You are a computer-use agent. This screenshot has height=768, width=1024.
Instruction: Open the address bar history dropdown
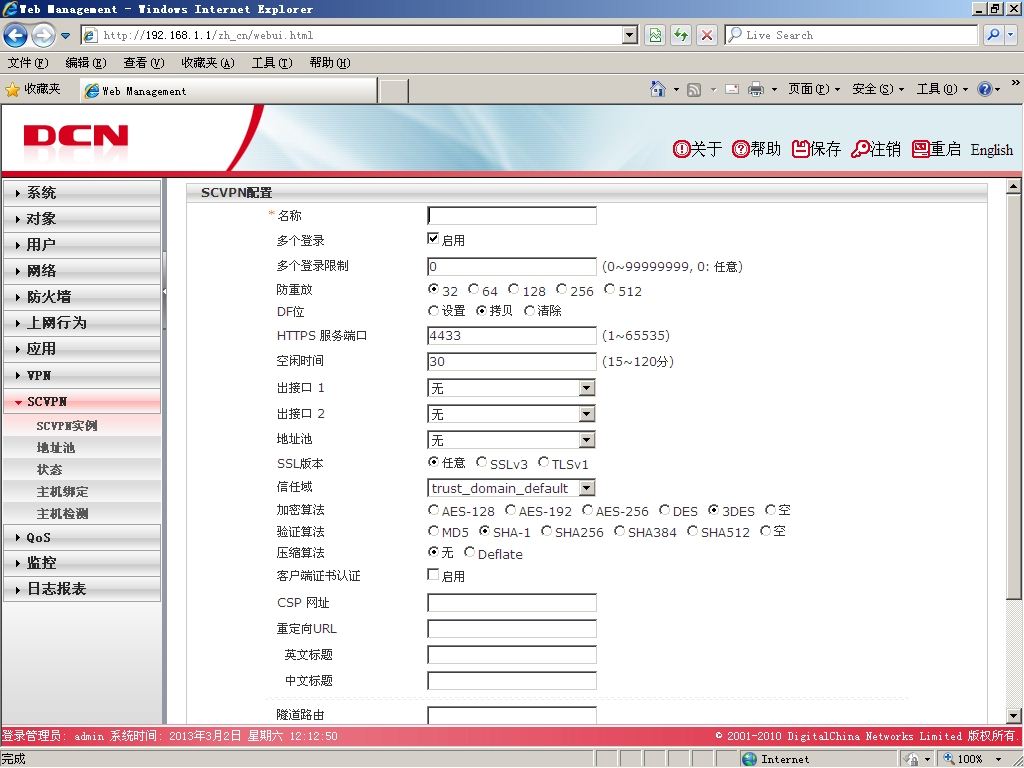pyautogui.click(x=630, y=35)
